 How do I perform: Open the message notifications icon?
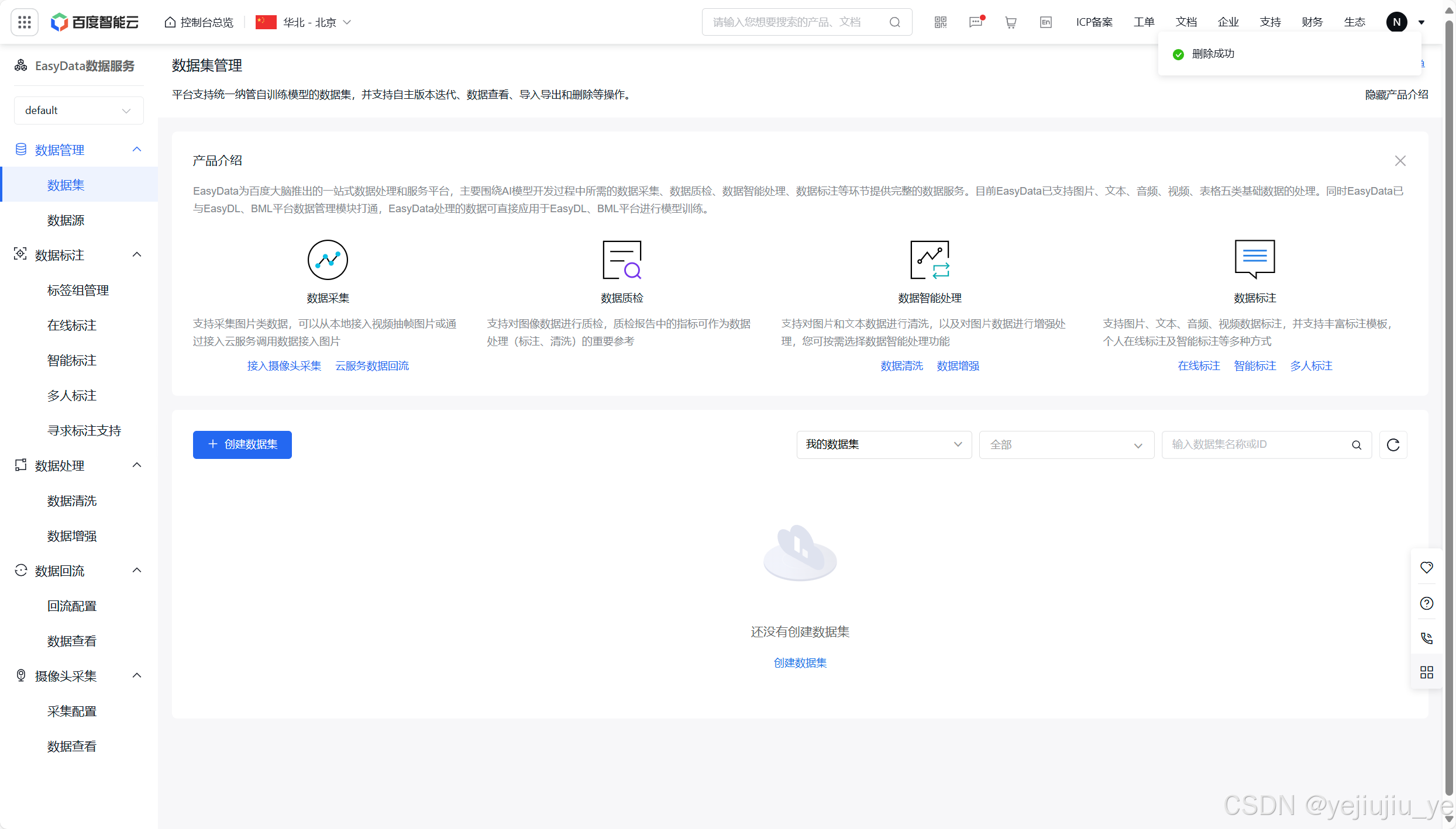[x=976, y=22]
